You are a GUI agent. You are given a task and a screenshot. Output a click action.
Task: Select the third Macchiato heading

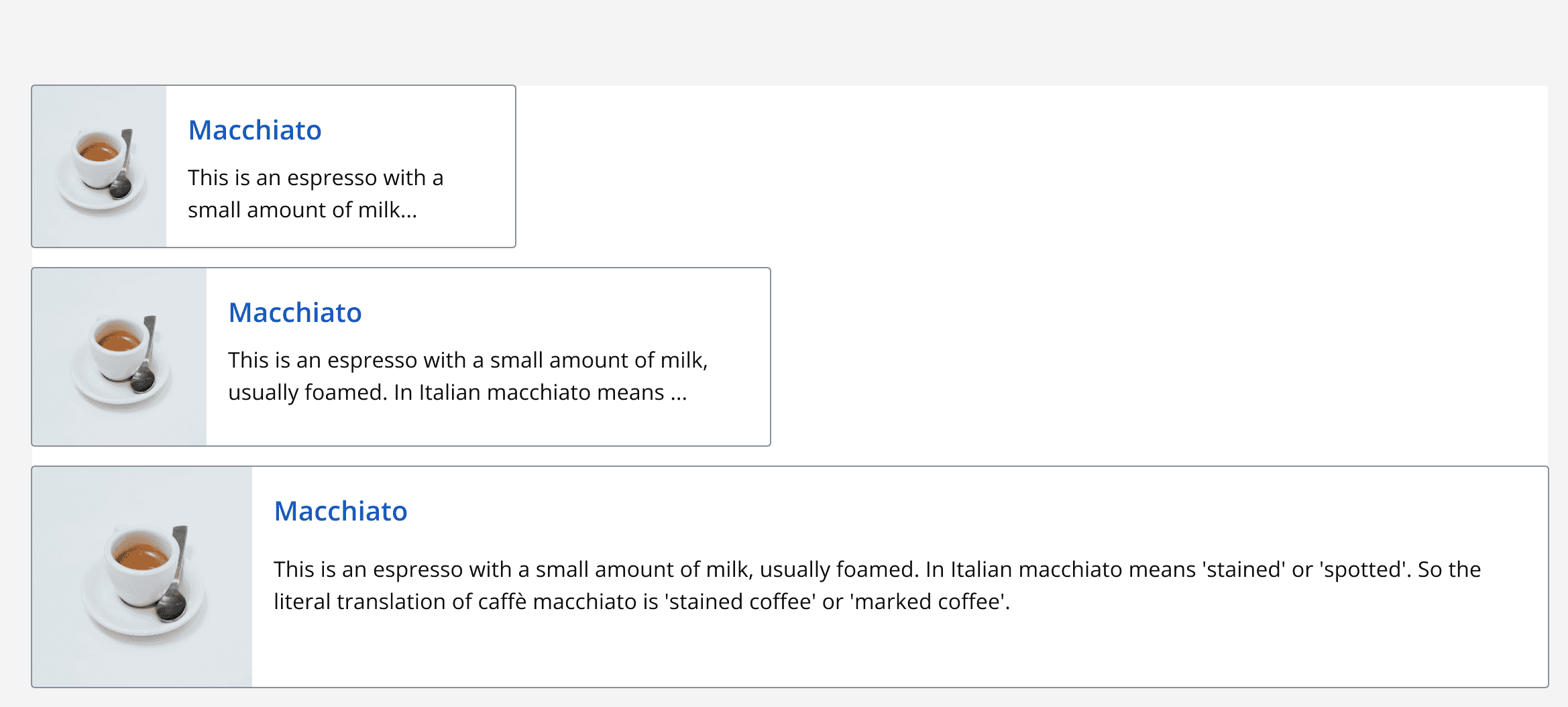340,511
